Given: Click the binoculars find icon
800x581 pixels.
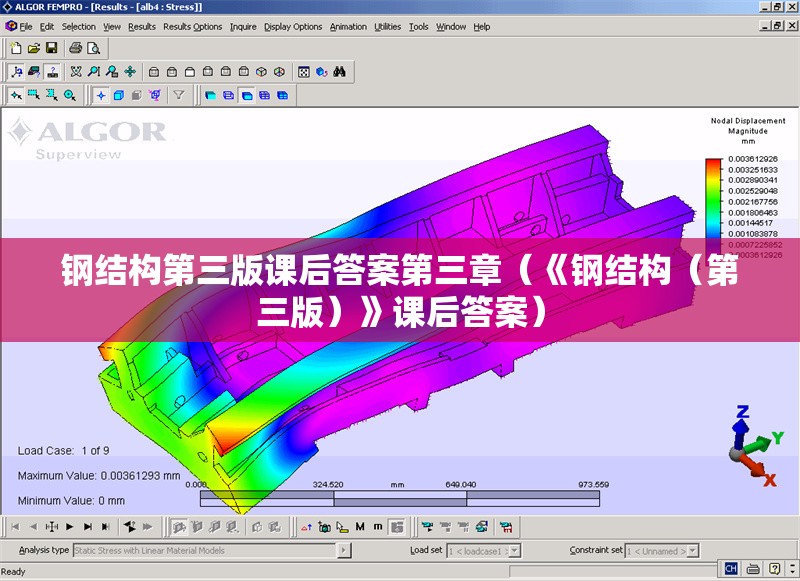Looking at the screenshot, I should tap(340, 72).
